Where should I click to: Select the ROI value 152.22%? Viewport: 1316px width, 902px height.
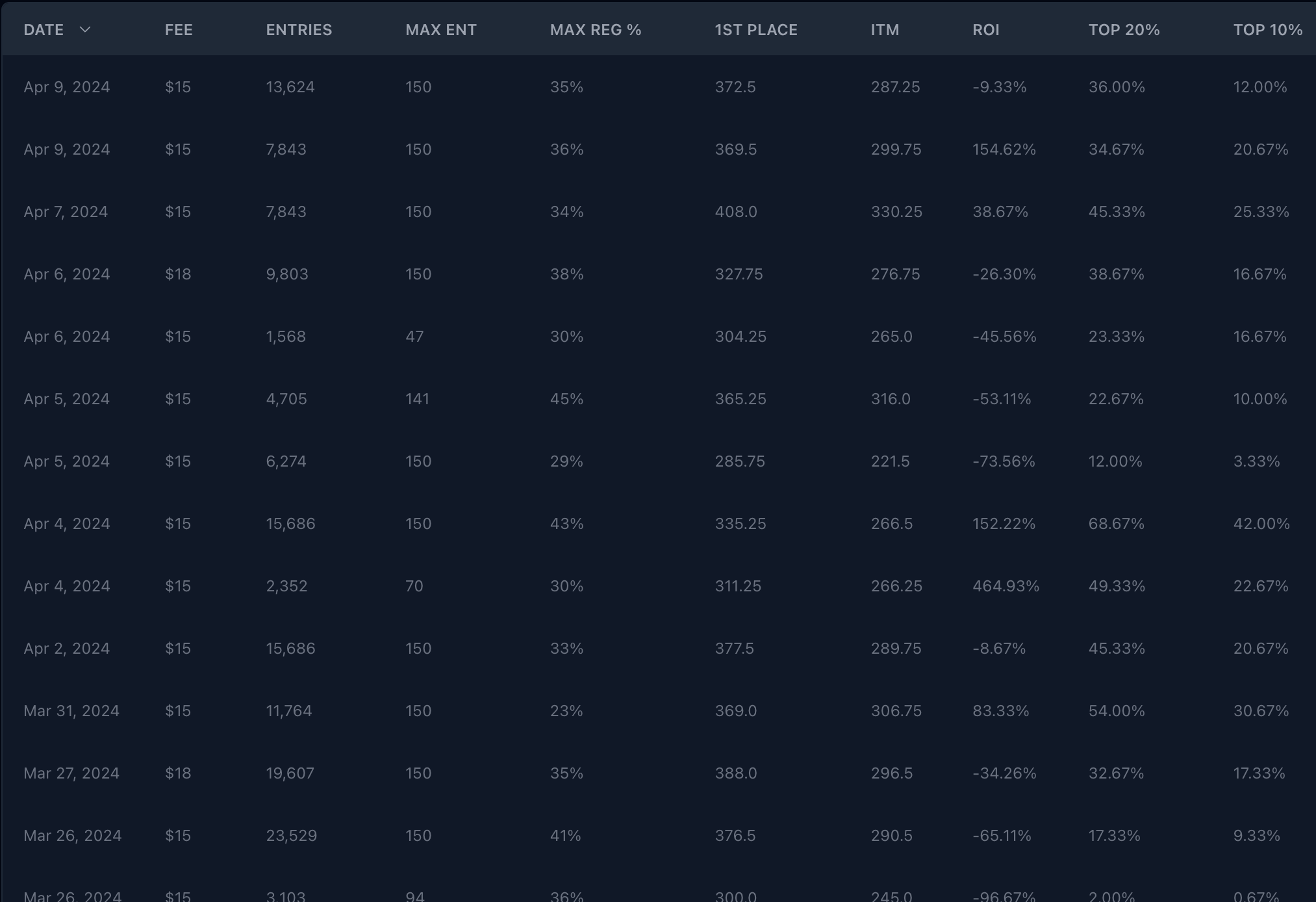pos(1004,524)
